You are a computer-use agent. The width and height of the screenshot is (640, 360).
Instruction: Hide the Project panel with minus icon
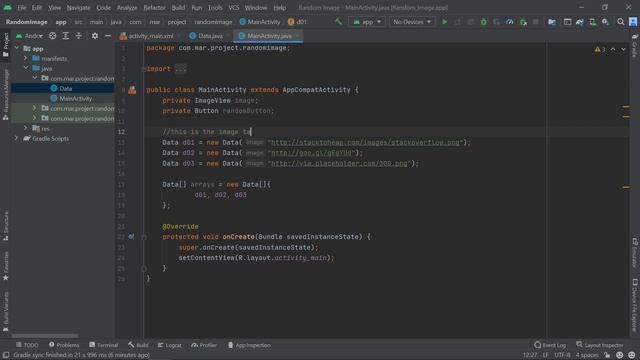coord(108,36)
